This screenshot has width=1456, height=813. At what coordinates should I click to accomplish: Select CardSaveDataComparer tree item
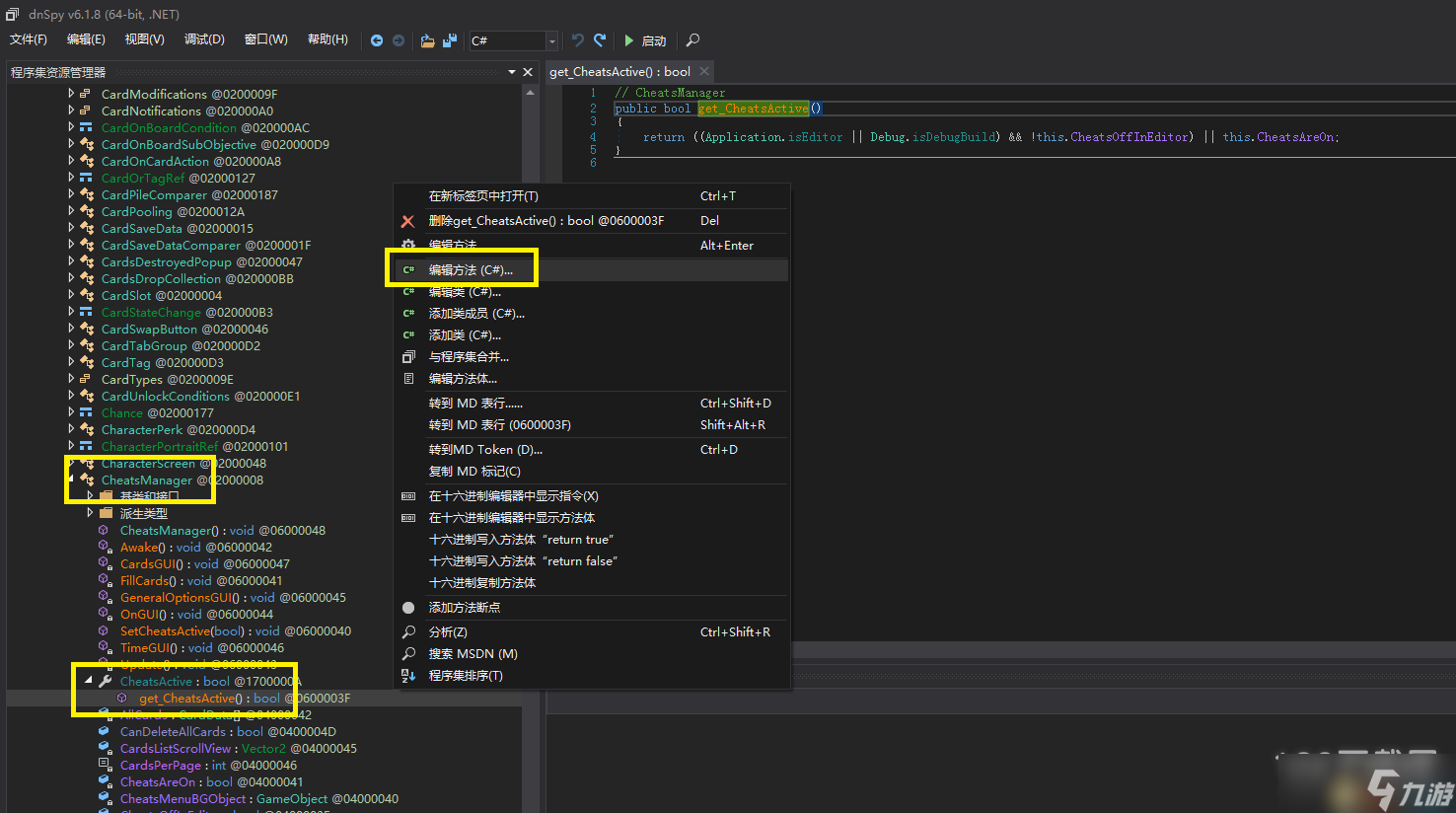[x=206, y=245]
